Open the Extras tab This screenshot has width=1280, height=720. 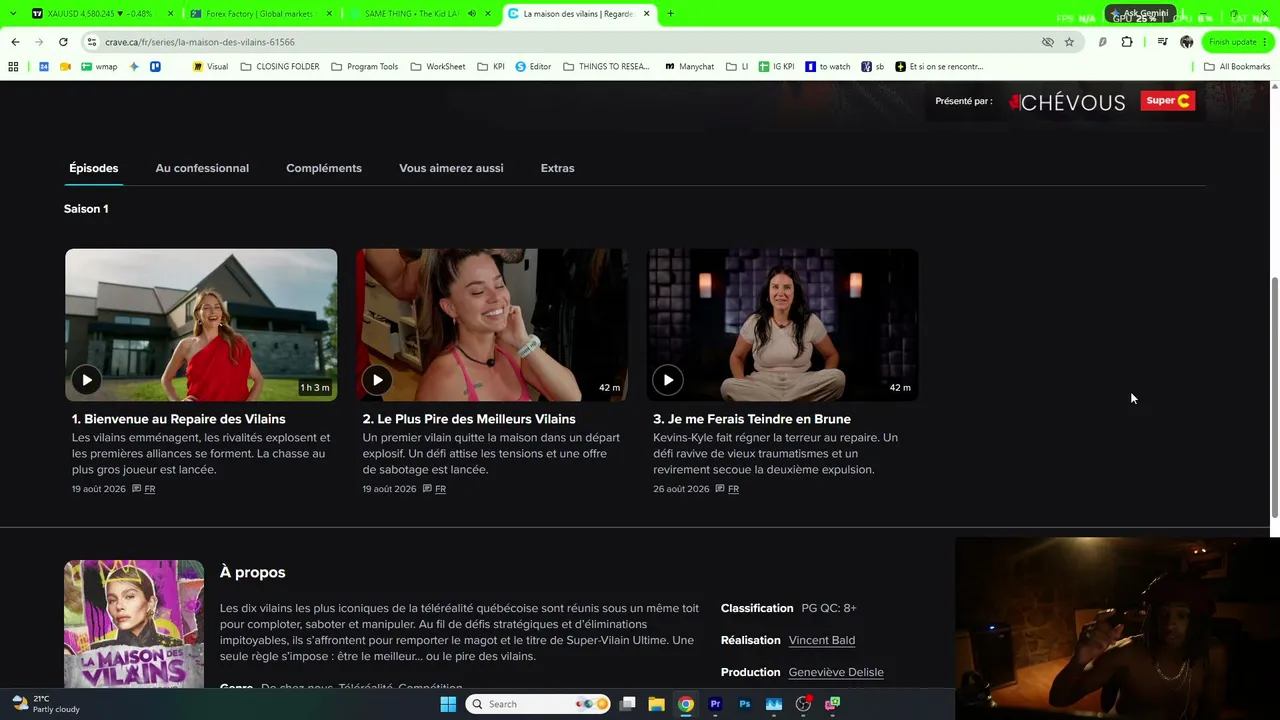[x=557, y=168]
